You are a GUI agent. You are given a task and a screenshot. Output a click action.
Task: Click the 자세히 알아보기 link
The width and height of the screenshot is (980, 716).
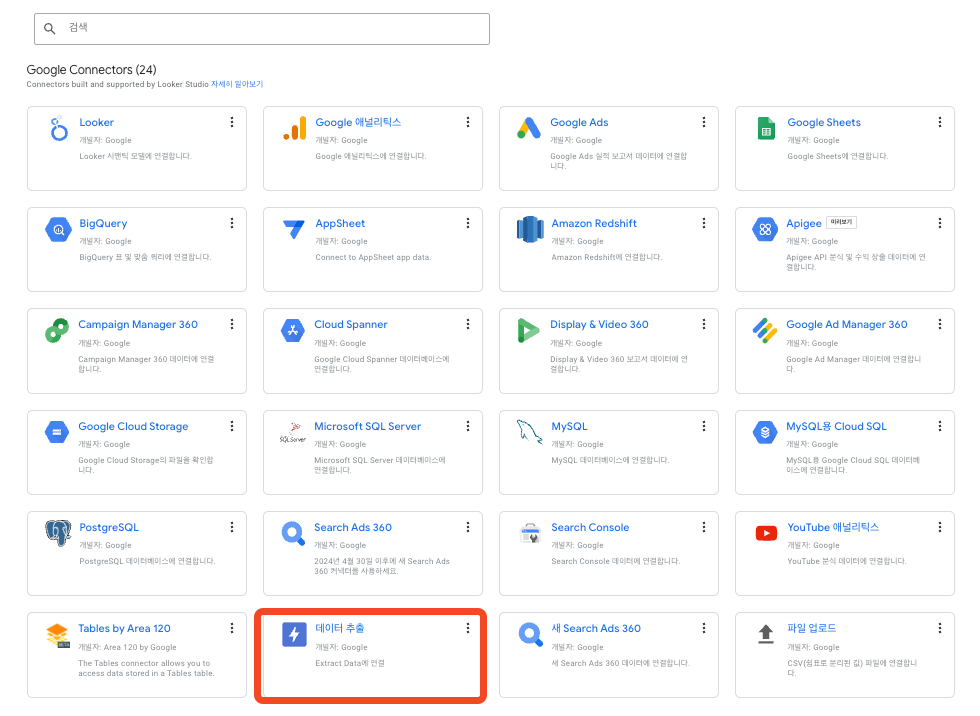(x=237, y=84)
